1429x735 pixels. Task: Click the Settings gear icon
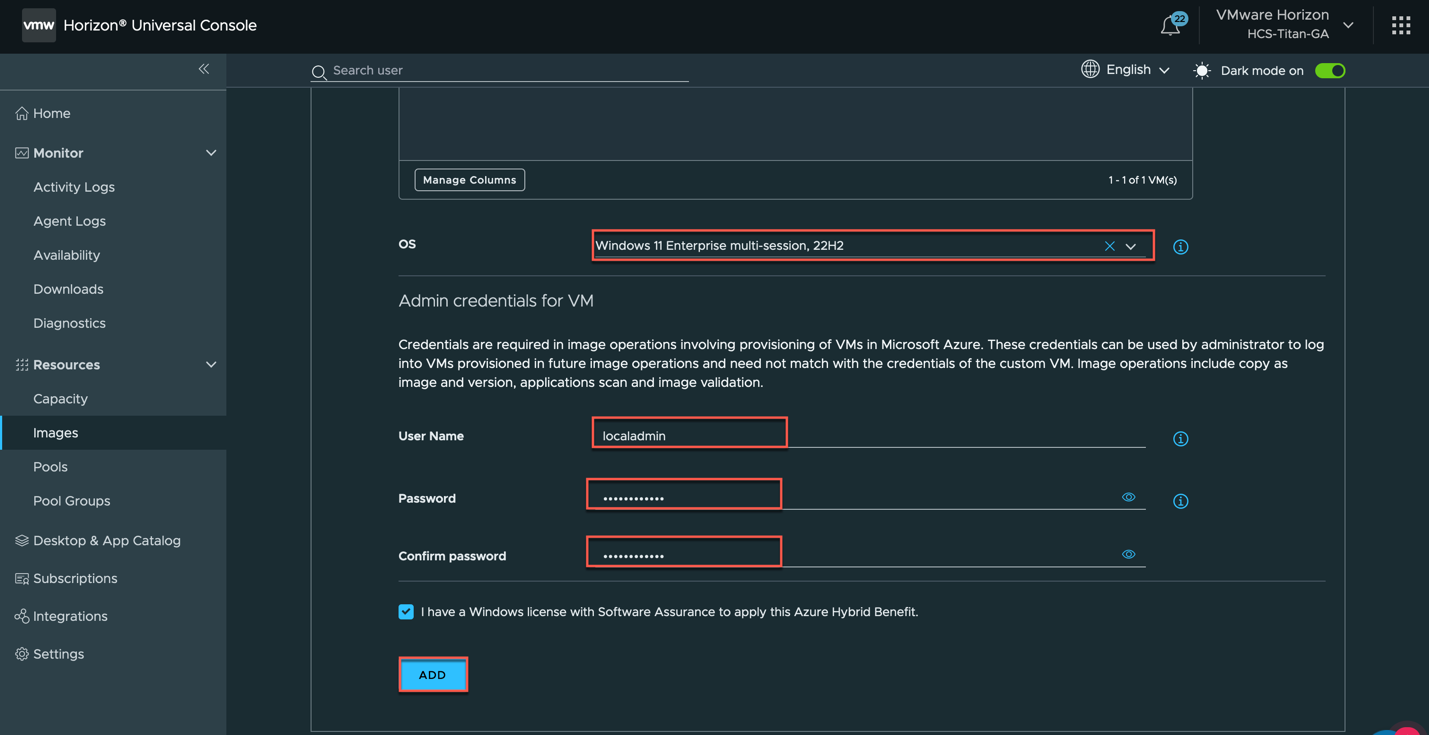coord(22,654)
